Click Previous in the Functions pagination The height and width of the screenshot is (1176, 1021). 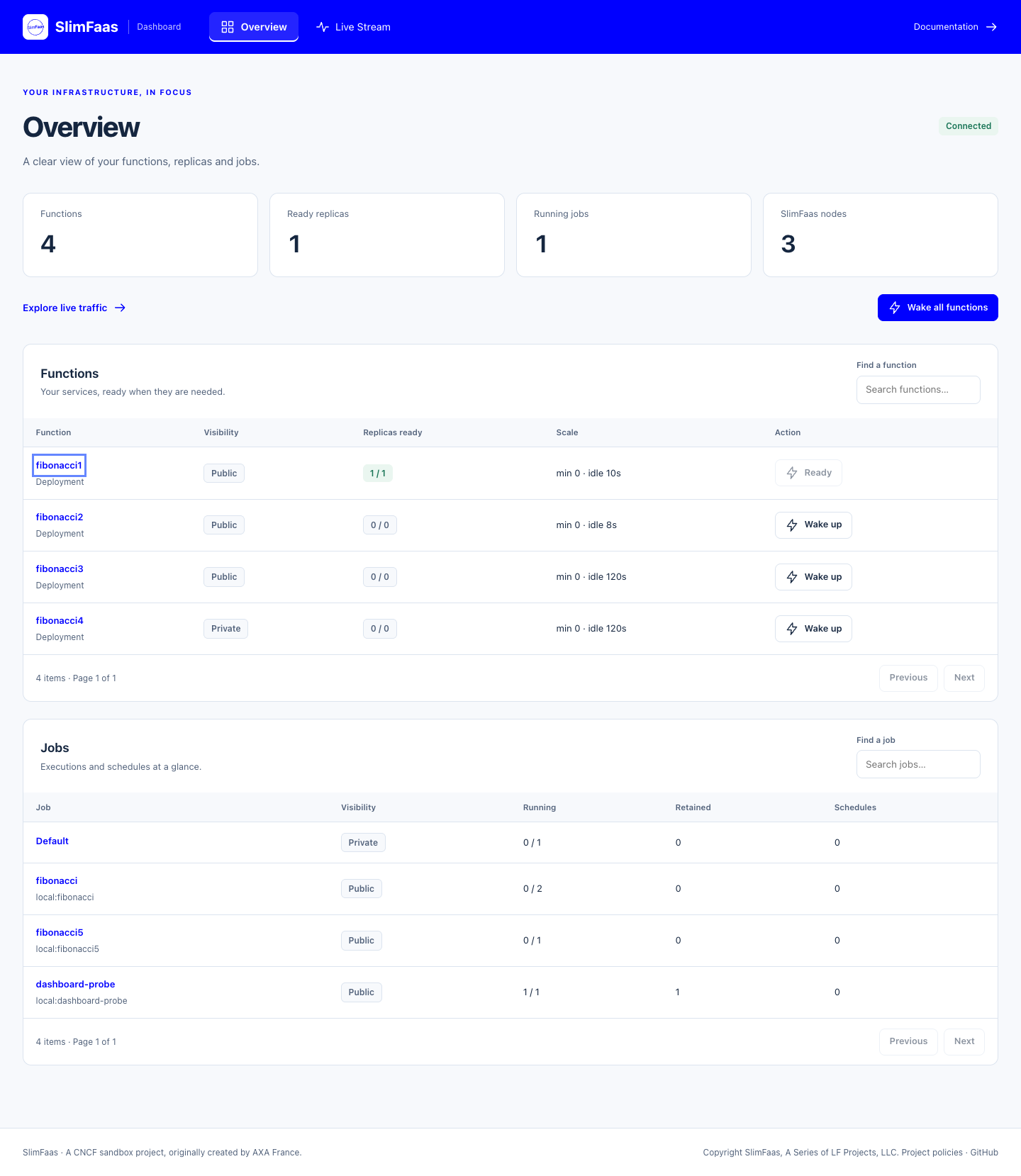[x=908, y=678]
